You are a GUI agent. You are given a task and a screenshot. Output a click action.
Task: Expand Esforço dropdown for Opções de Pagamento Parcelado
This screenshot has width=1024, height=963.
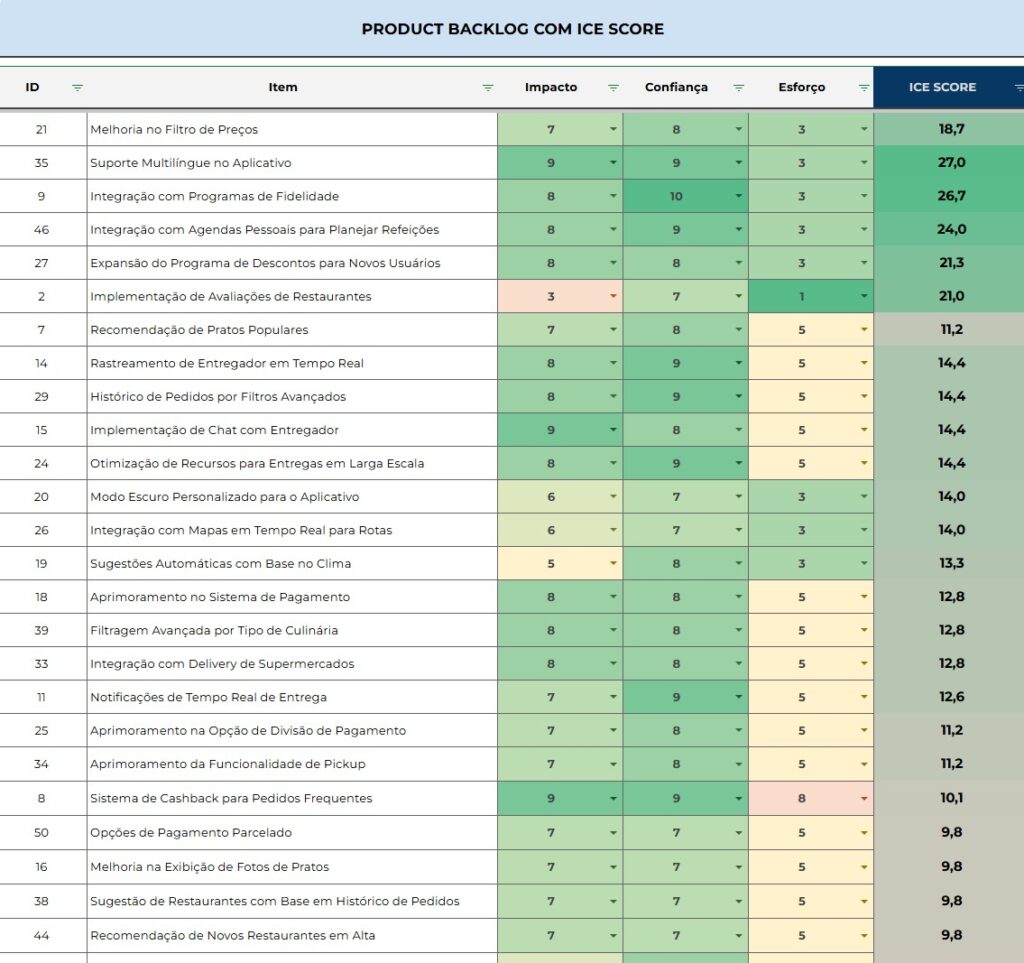863,832
